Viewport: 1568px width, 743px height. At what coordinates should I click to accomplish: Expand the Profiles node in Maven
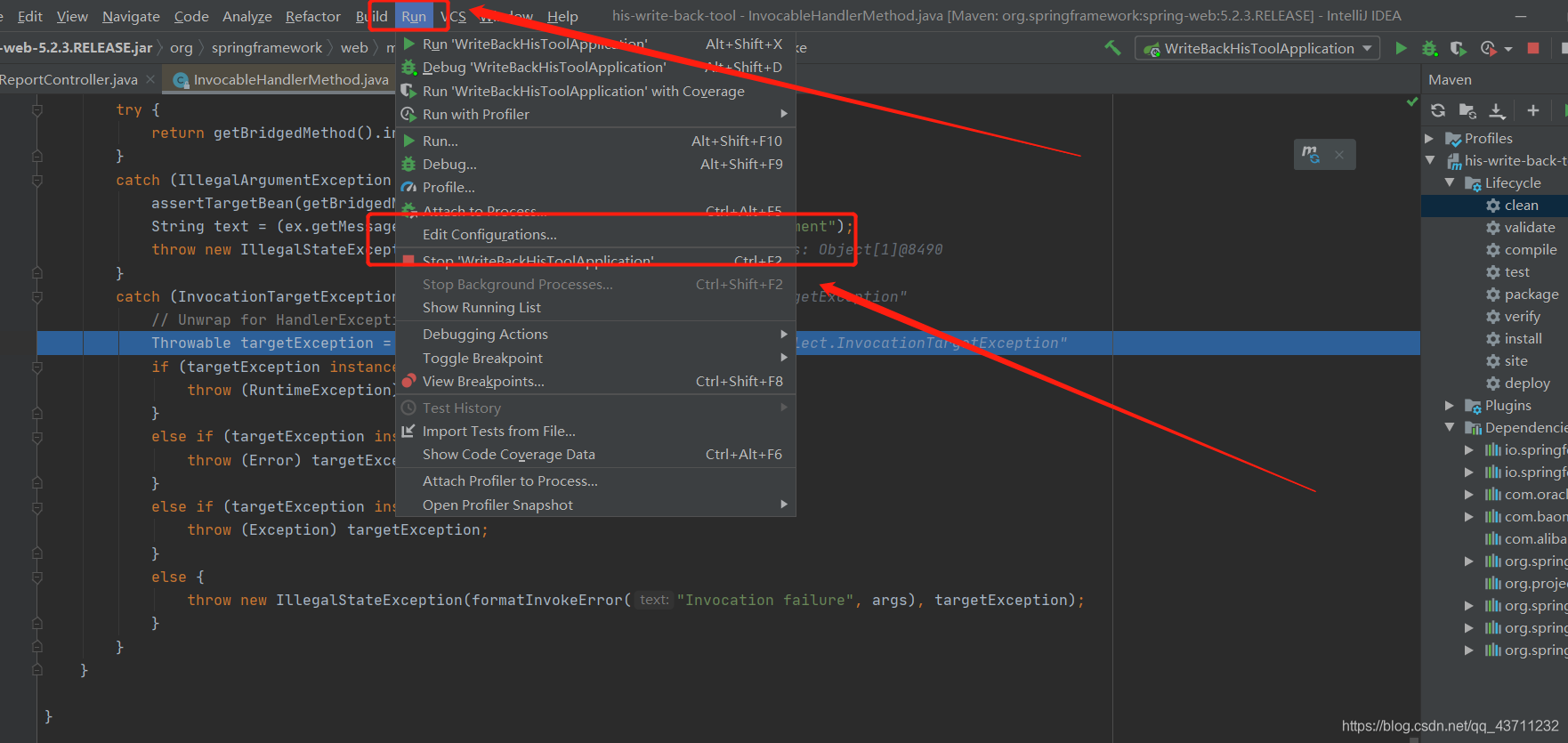pos(1429,139)
